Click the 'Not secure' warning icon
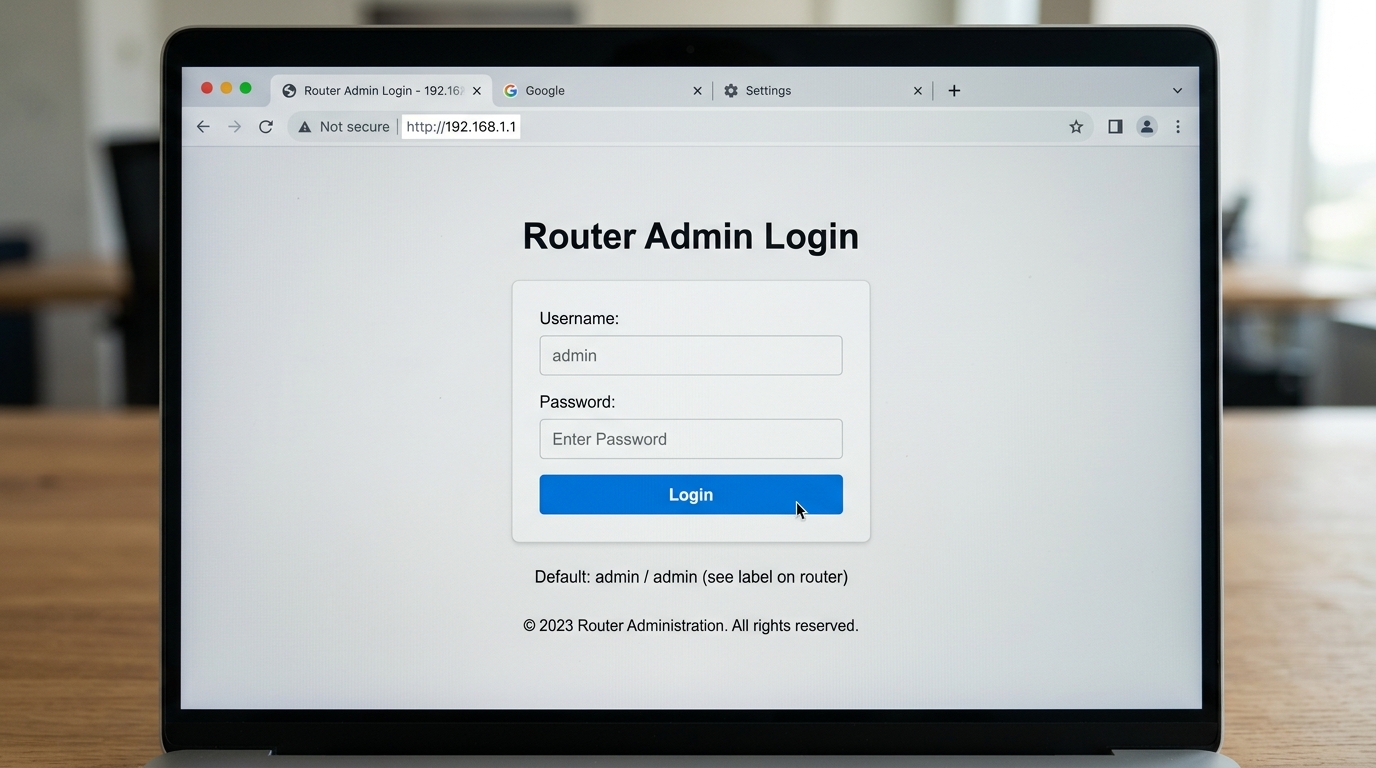This screenshot has height=768, width=1376. pyautogui.click(x=305, y=126)
